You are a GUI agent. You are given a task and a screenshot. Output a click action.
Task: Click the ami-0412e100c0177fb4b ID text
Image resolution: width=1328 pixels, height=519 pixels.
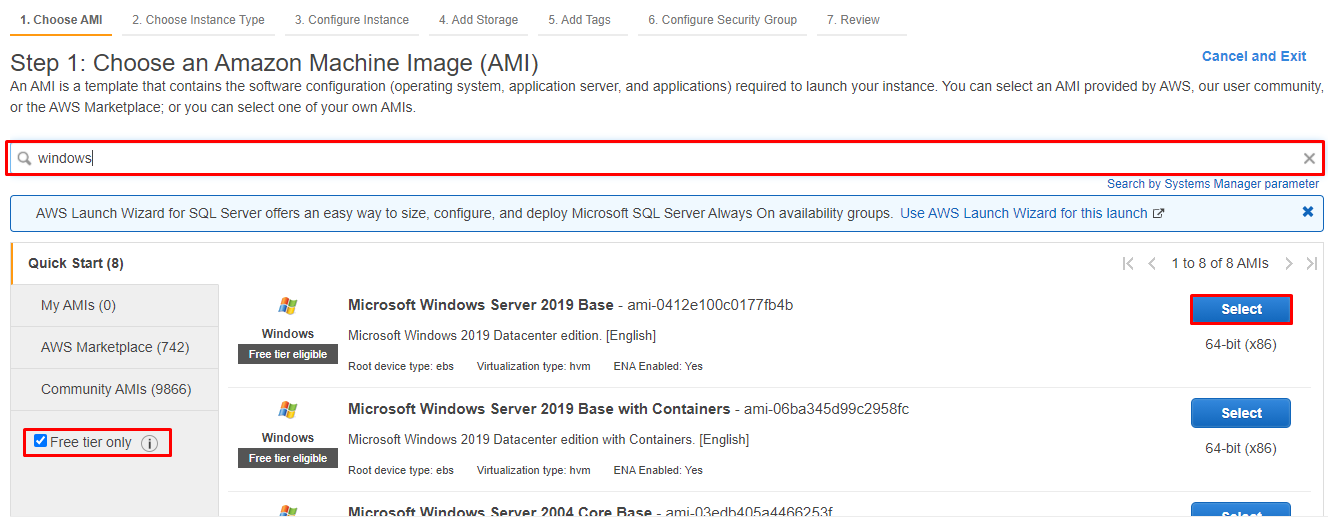[710, 304]
